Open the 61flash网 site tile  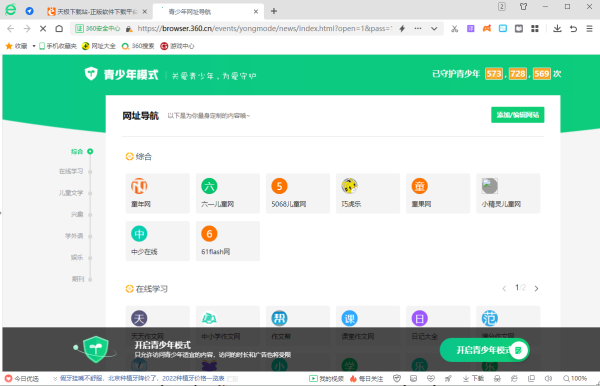point(228,241)
